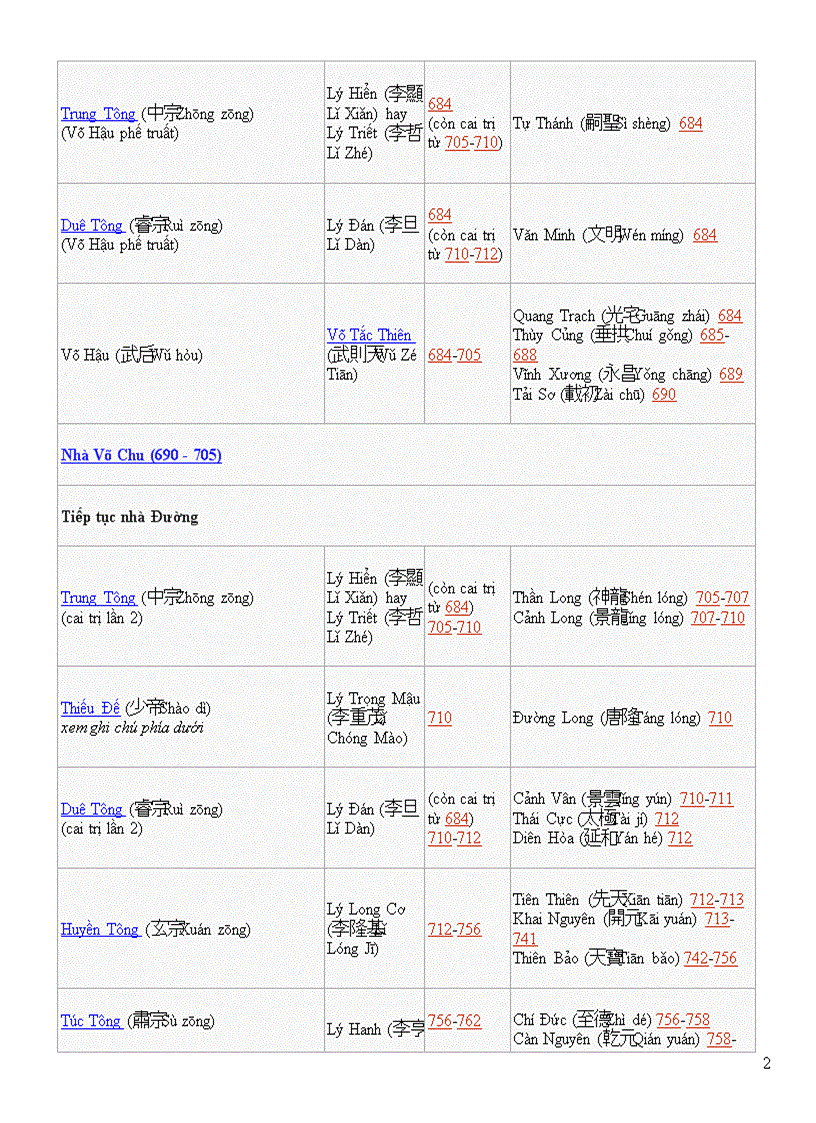
Task: Open the Thiếu Đế emperor link
Action: [x=90, y=708]
